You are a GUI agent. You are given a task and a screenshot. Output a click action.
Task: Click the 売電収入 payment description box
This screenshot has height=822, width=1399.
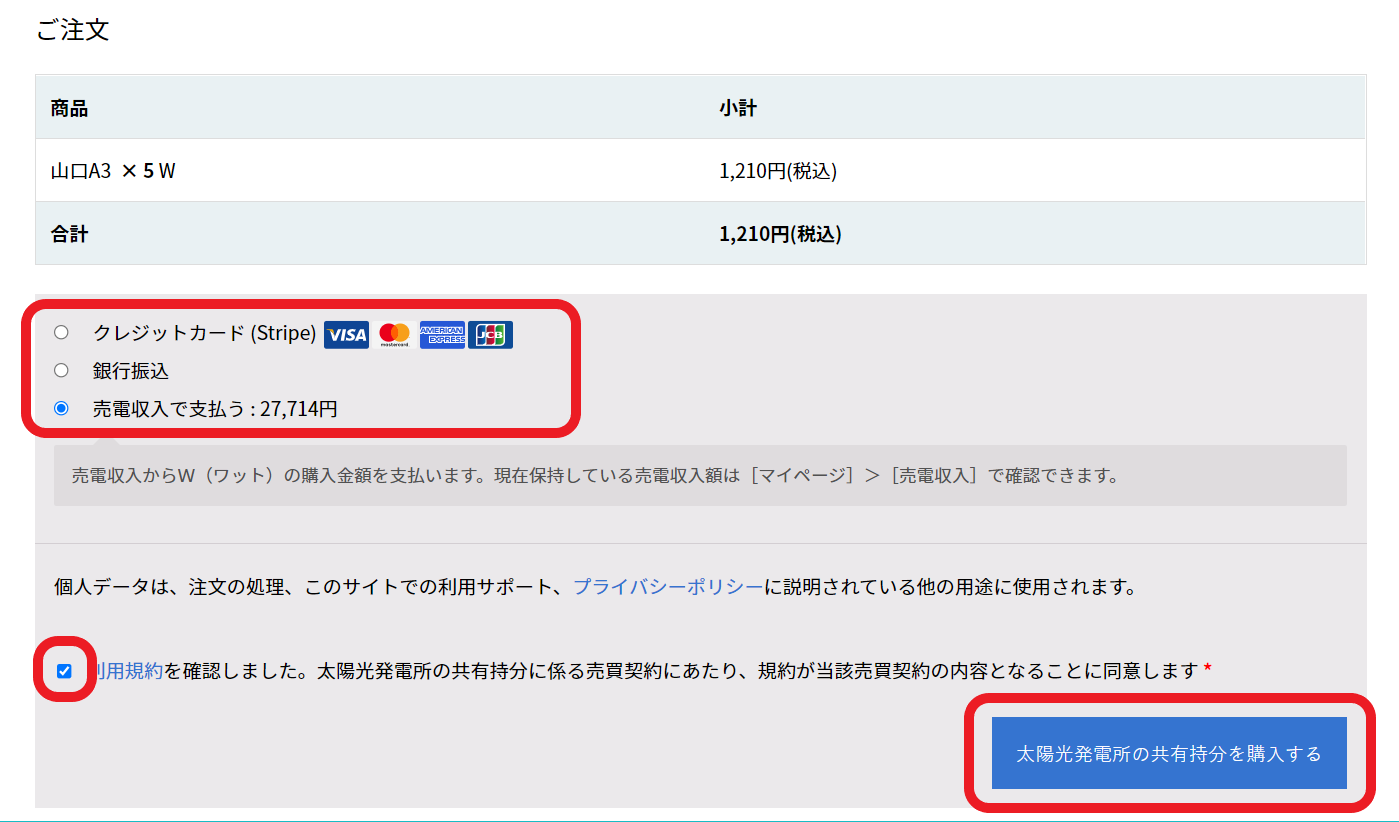click(x=700, y=476)
